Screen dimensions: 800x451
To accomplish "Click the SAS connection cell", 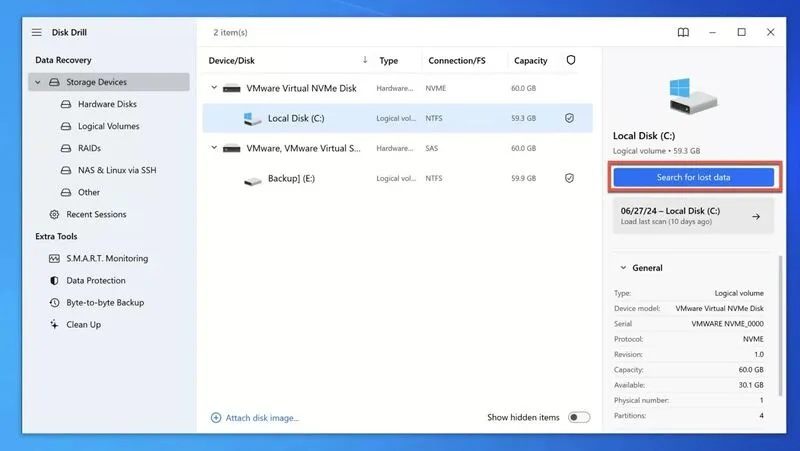I will (x=432, y=148).
